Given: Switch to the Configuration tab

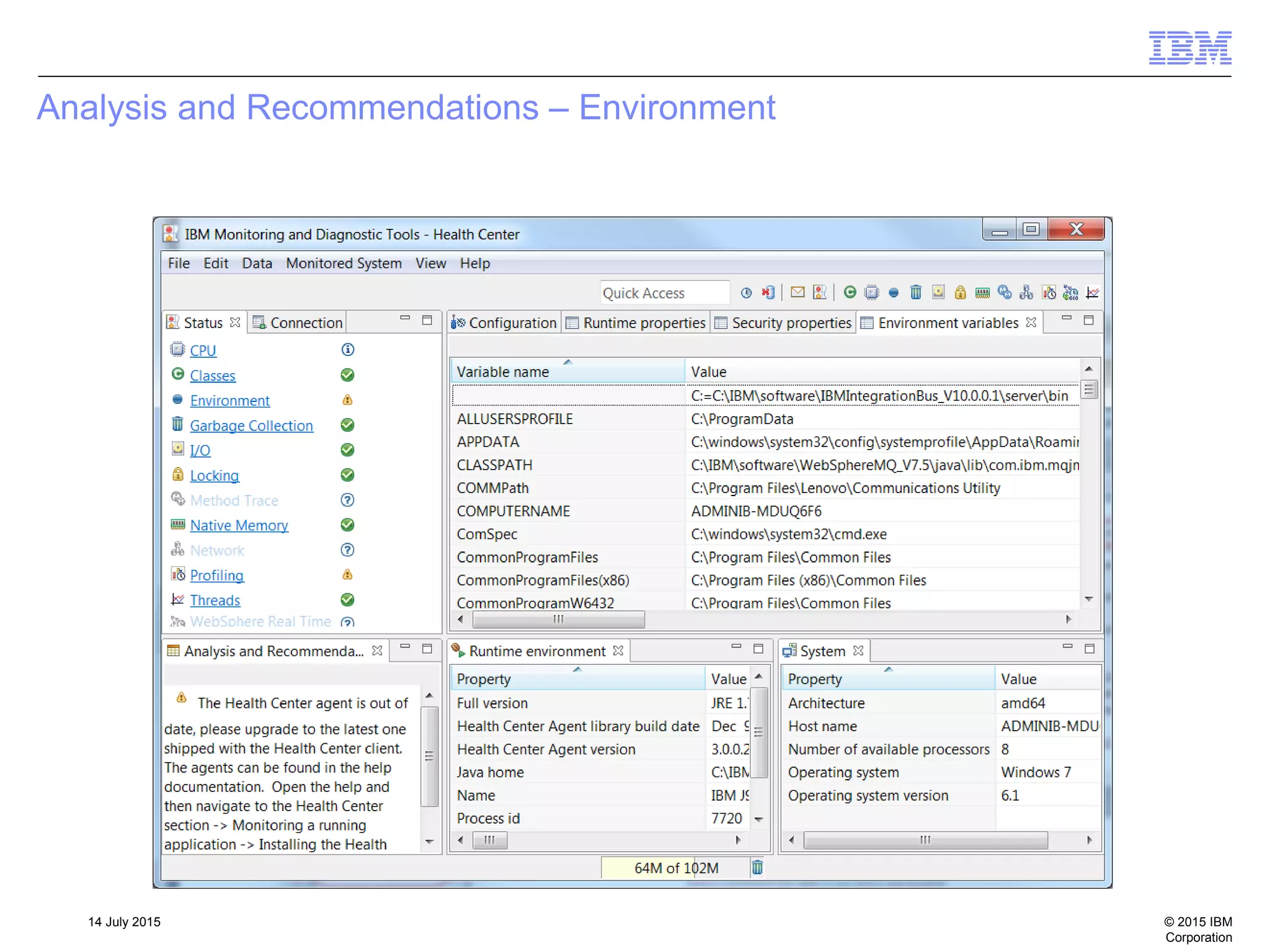Looking at the screenshot, I should (x=504, y=323).
